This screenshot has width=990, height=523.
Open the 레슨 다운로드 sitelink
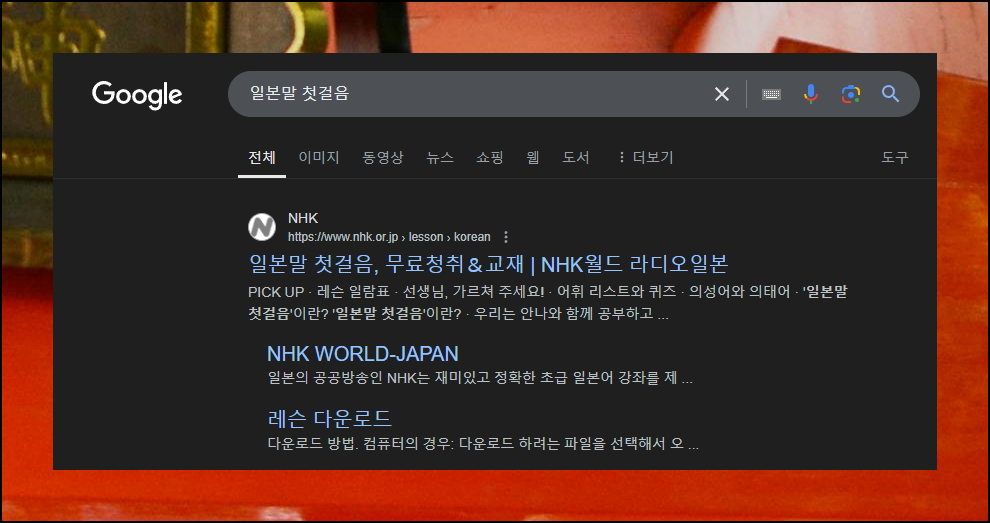coord(330,418)
